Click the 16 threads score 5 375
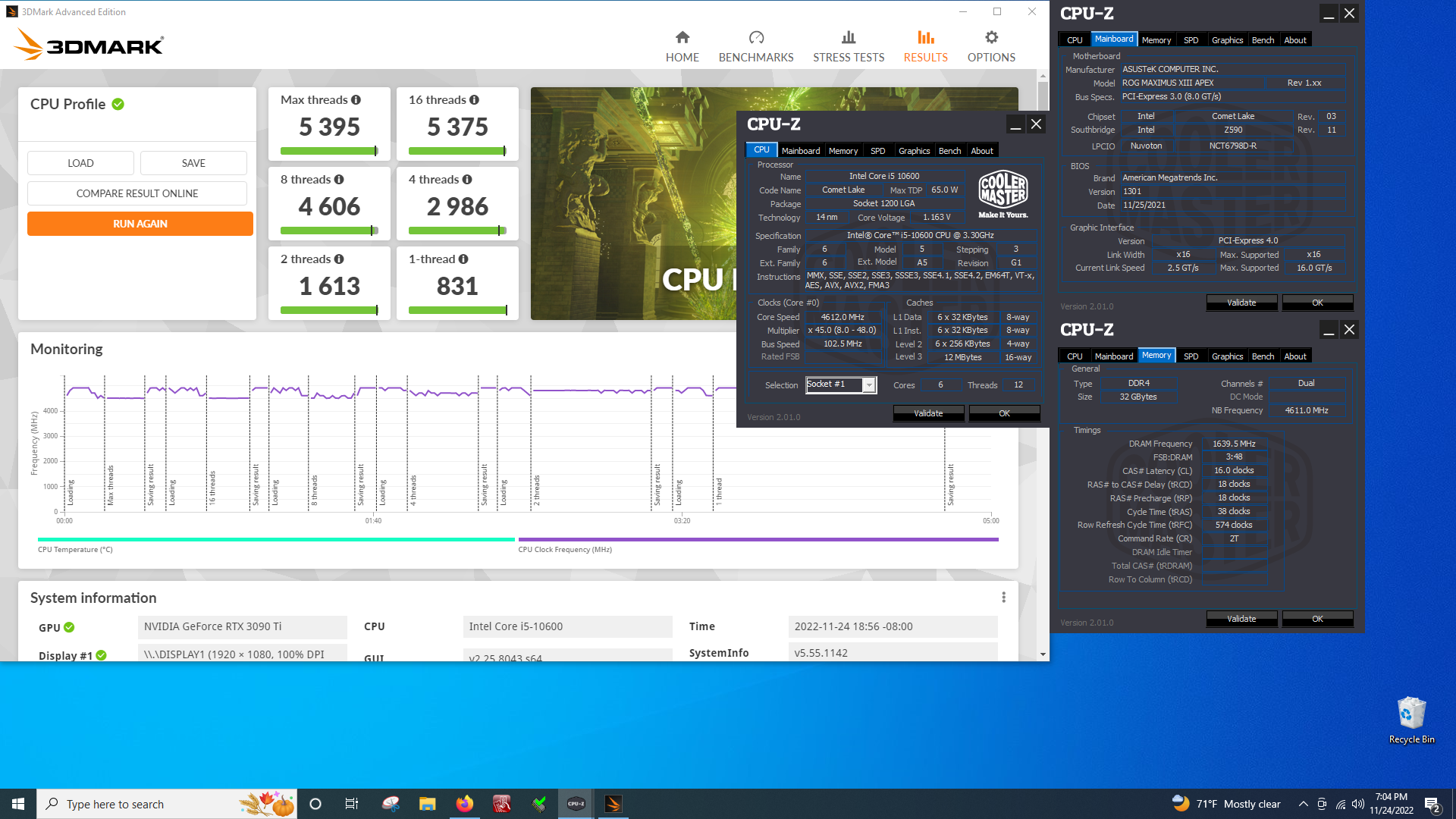The image size is (1456, 819). tap(457, 127)
